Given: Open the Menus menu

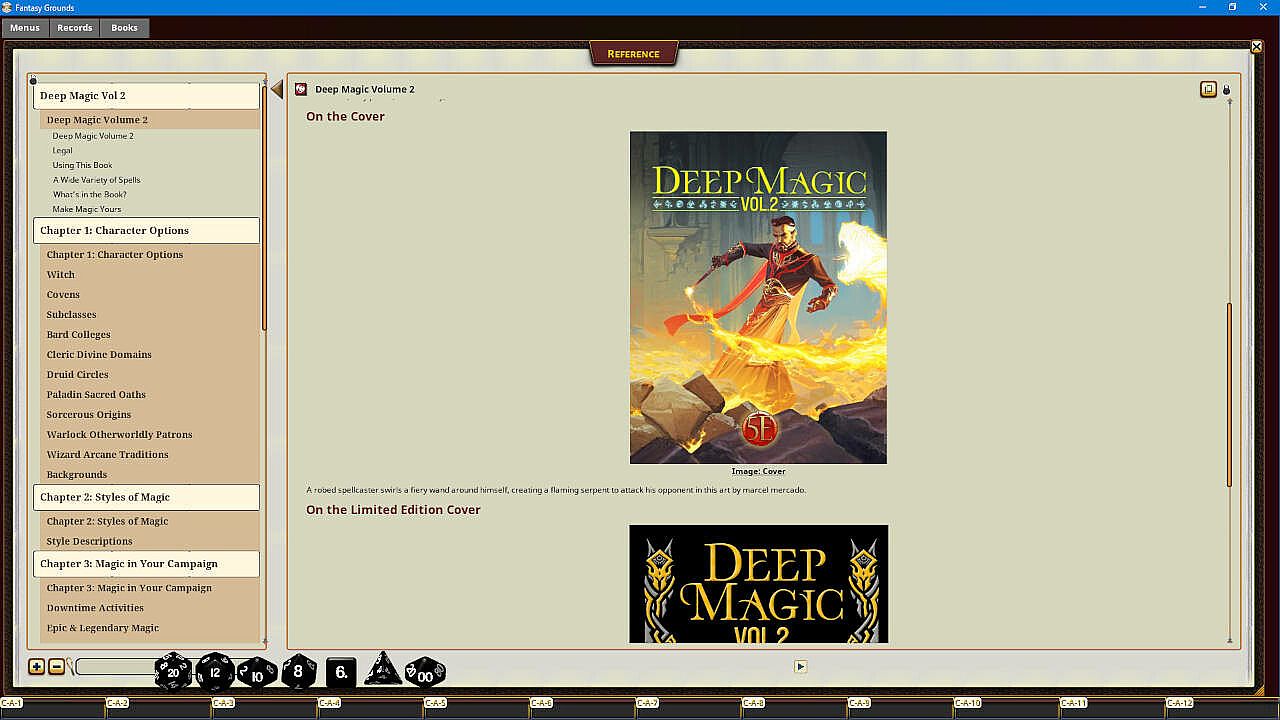Looking at the screenshot, I should tap(25, 28).
